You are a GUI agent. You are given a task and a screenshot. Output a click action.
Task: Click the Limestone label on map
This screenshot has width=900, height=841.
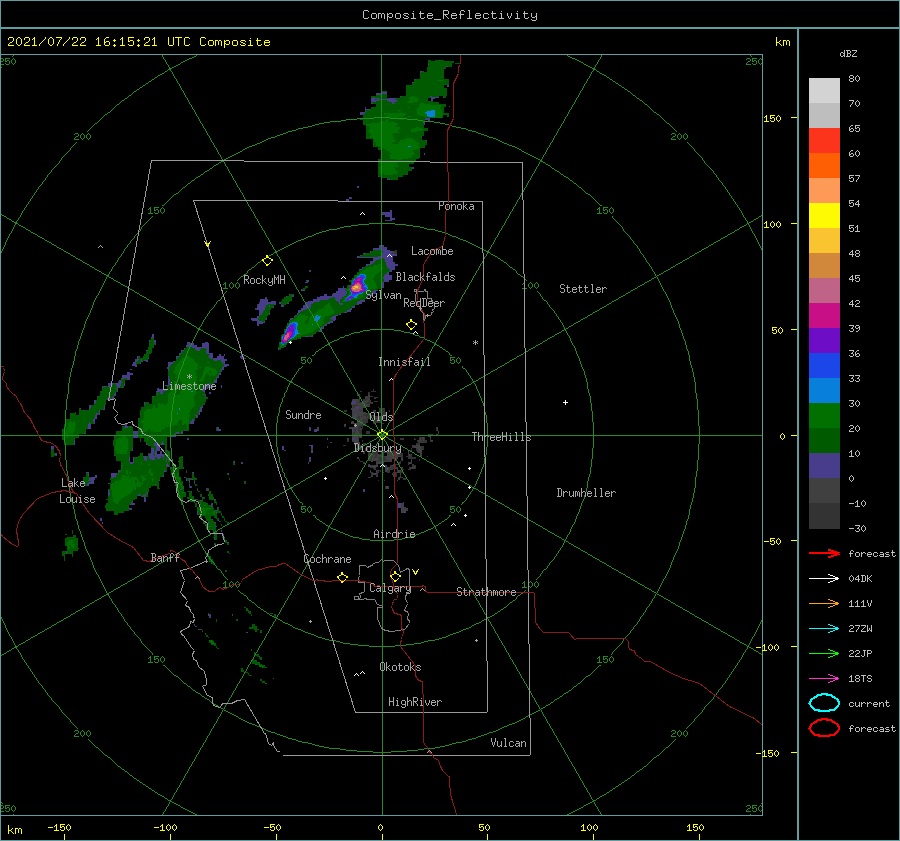[189, 386]
